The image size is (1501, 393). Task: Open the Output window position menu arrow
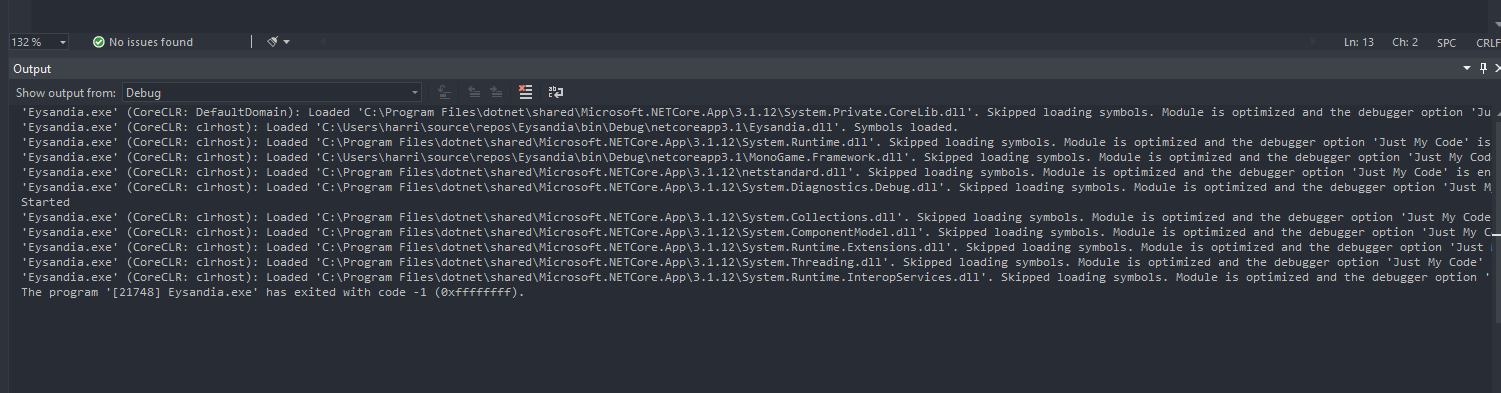(x=1467, y=69)
